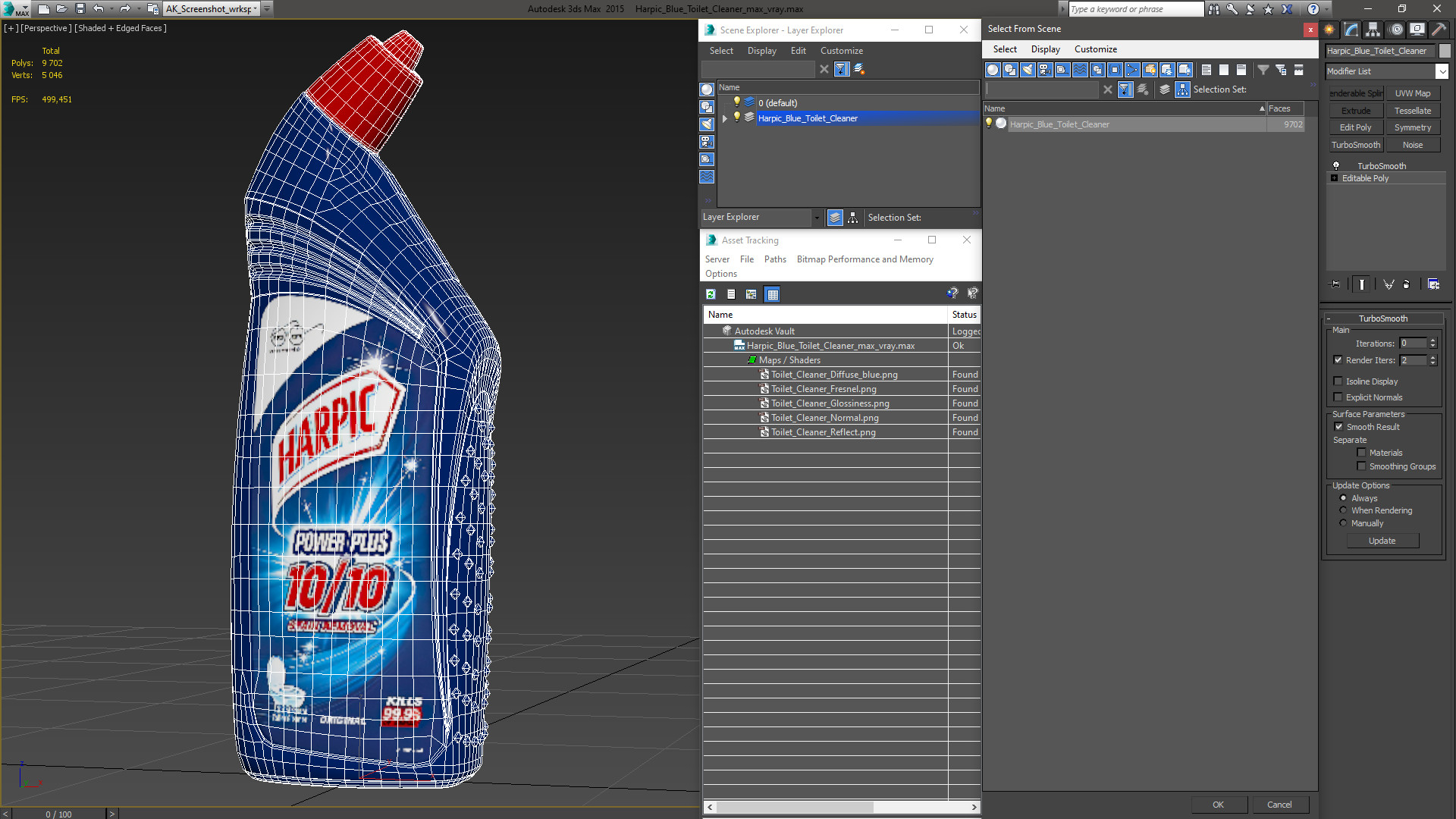Viewport: 1456px width, 819px height.
Task: Expand the Harpic_Blue_Toilet_Cleaner layer
Action: 725,118
